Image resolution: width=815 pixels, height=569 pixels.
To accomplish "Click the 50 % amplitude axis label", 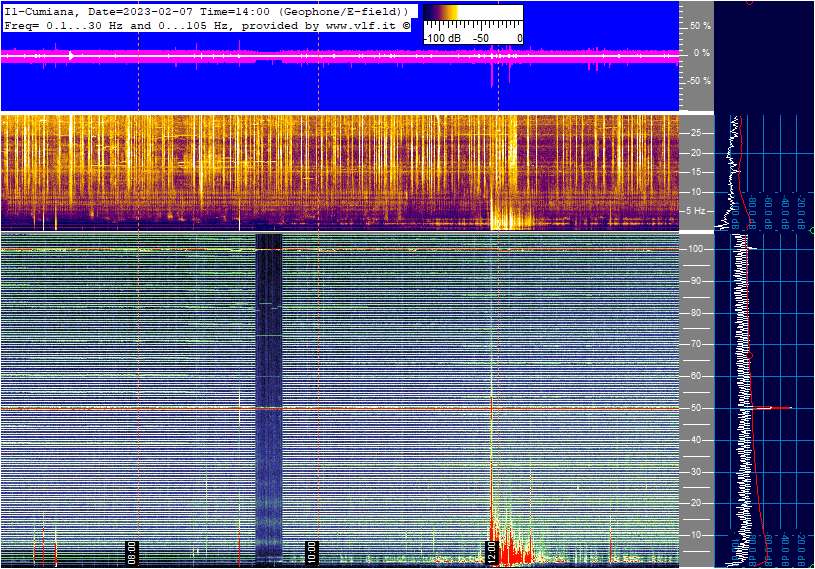I will pos(700,25).
